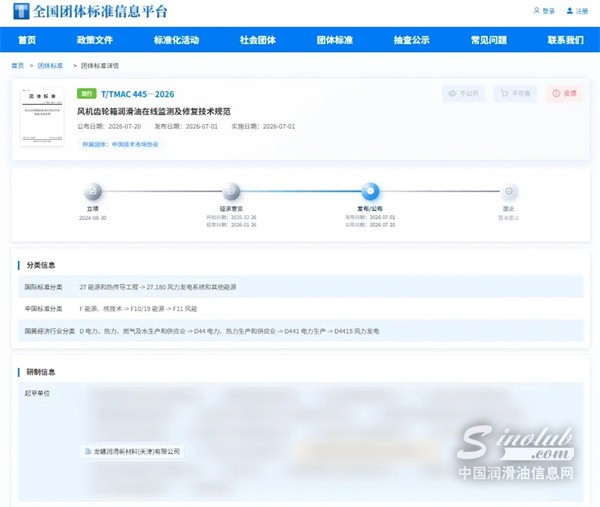Viewport: 600px width, 507px height.
Task: Open the standard document cover thumbnail
Action: tap(42, 117)
